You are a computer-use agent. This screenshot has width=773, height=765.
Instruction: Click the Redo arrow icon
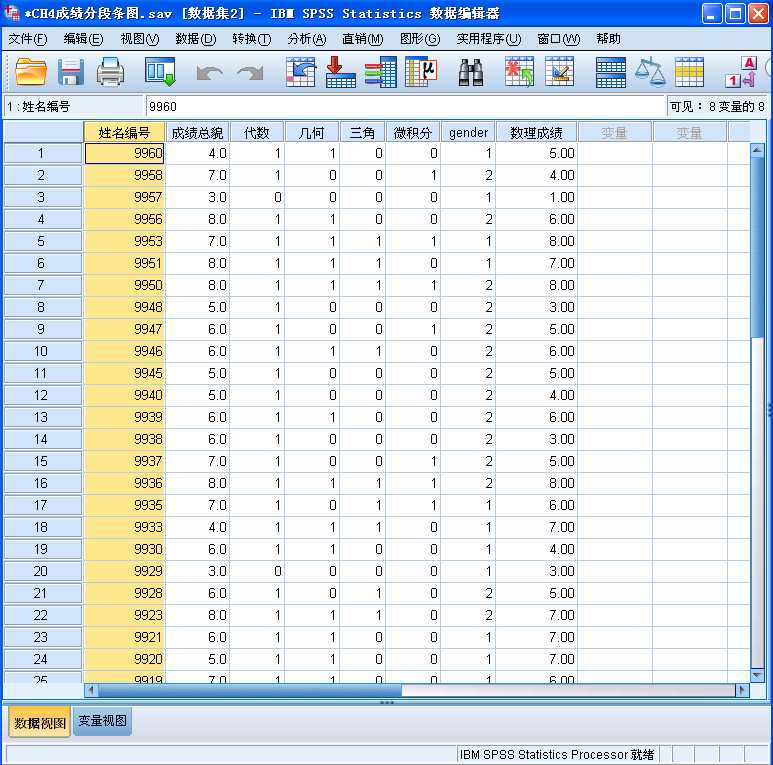click(250, 73)
